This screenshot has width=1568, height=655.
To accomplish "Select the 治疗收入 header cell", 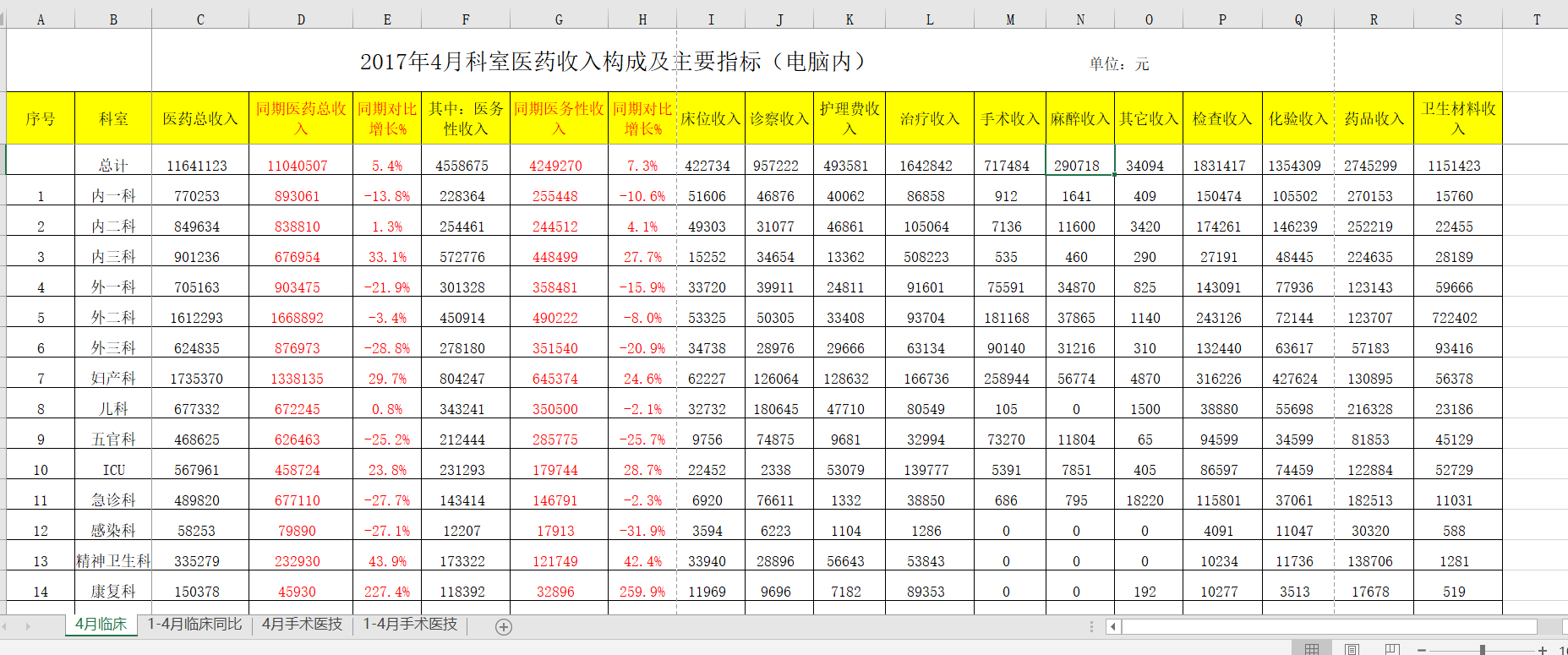I will coord(930,118).
